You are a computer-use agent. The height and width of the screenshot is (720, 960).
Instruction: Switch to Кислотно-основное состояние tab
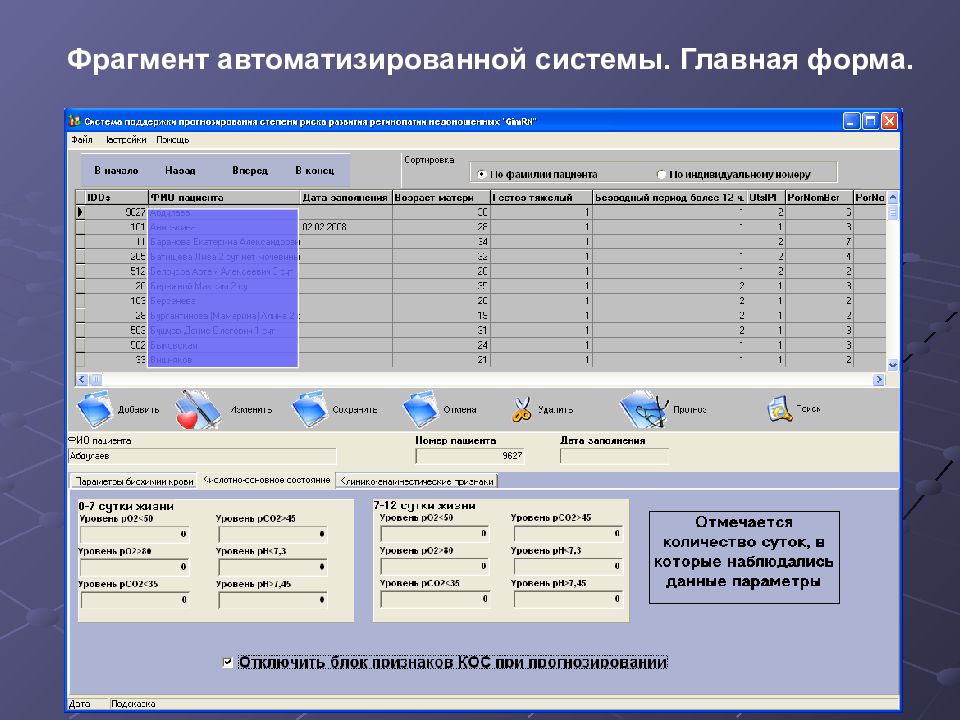click(266, 480)
